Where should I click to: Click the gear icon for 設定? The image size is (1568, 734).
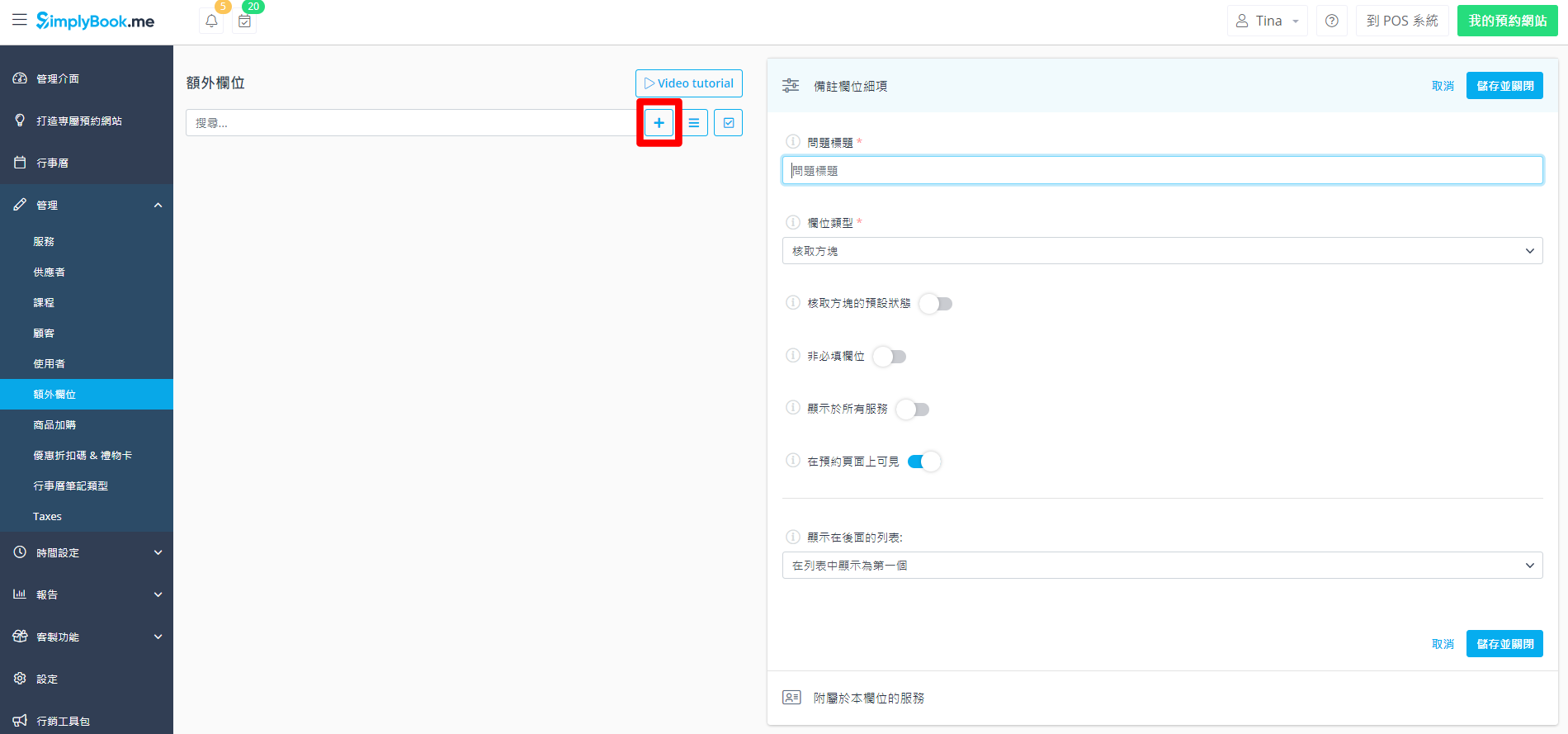pos(20,679)
